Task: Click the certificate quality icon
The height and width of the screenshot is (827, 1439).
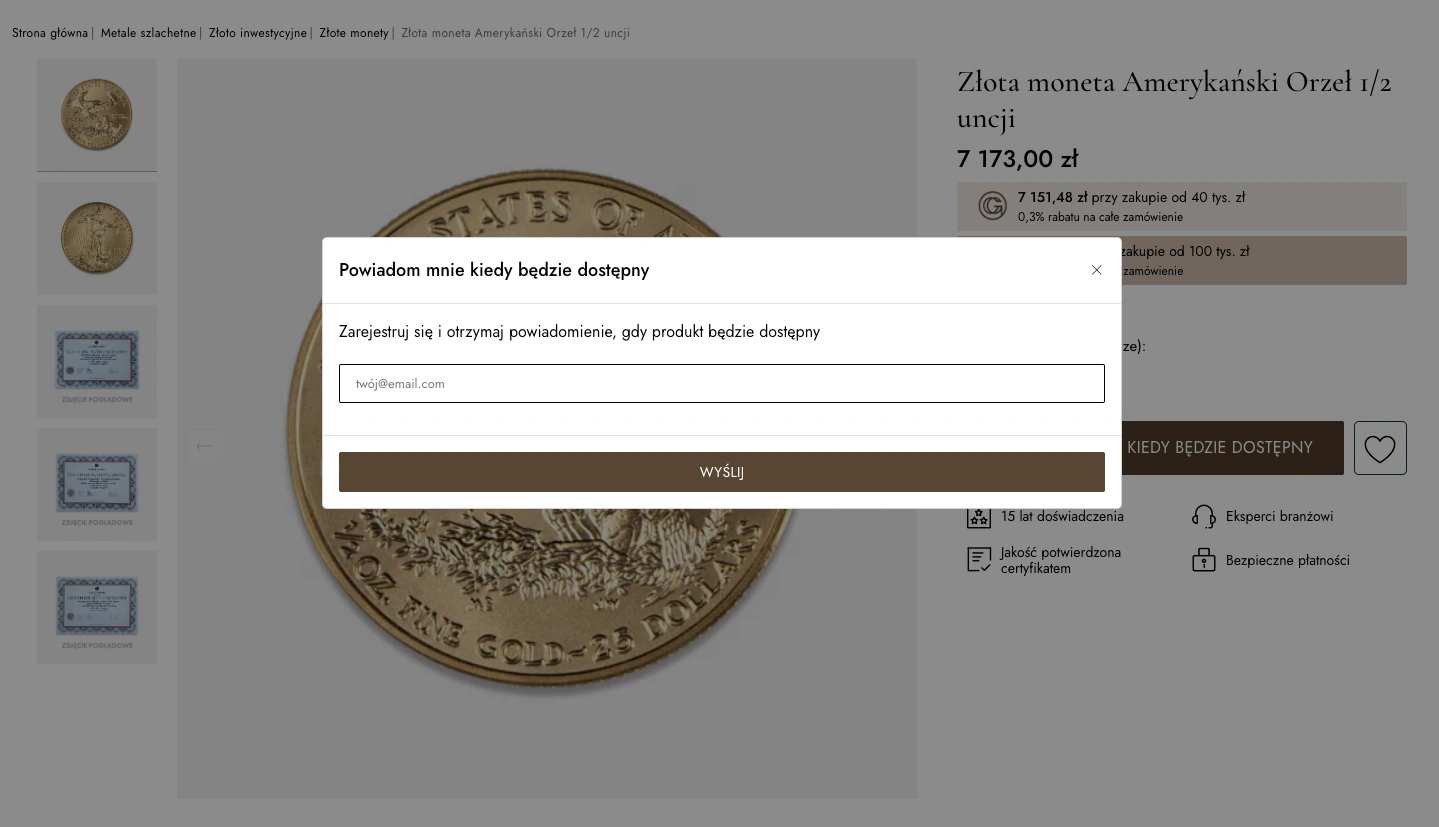Action: [x=978, y=560]
